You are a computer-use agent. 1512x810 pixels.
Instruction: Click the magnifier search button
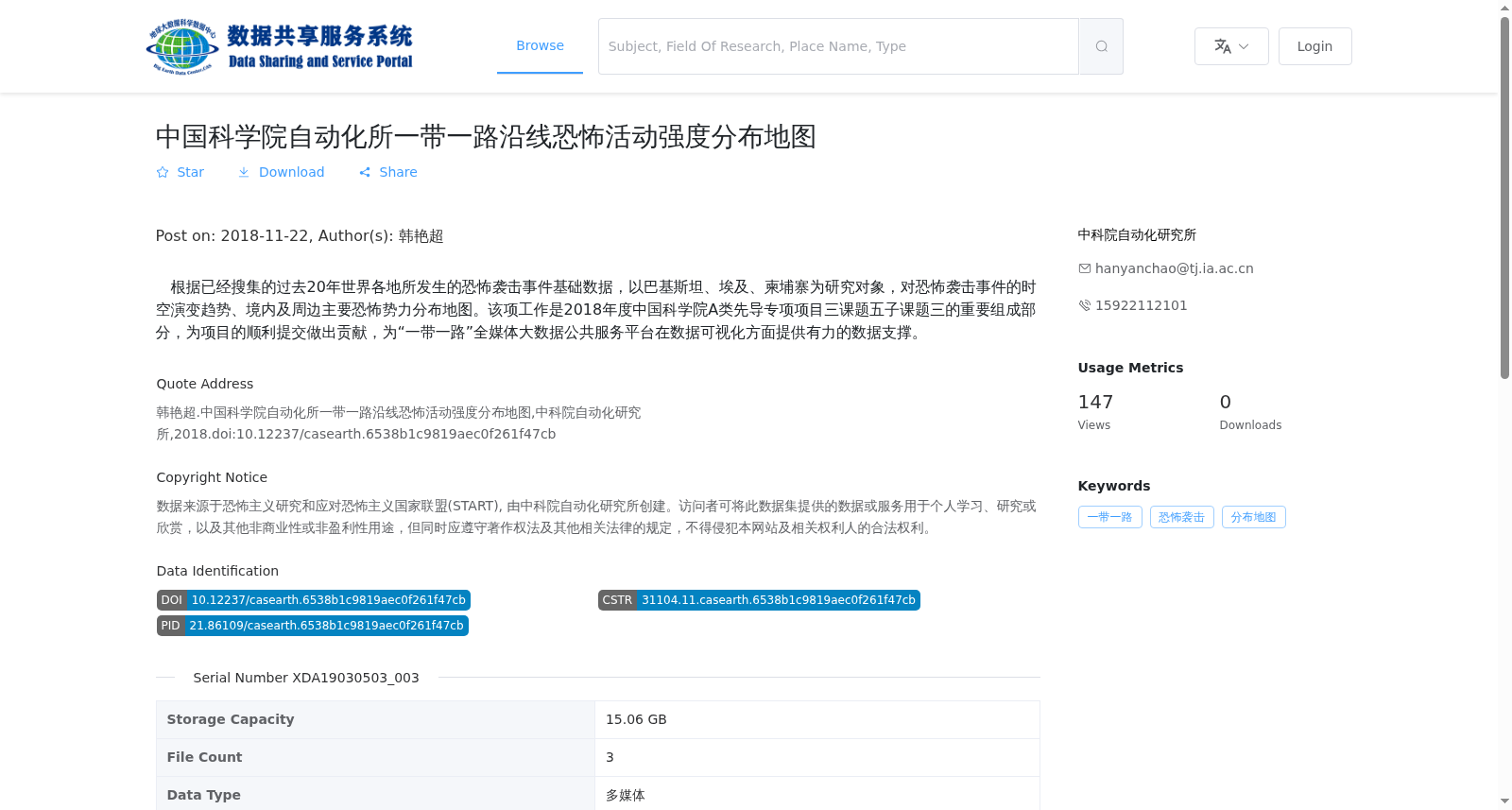coord(1101,46)
